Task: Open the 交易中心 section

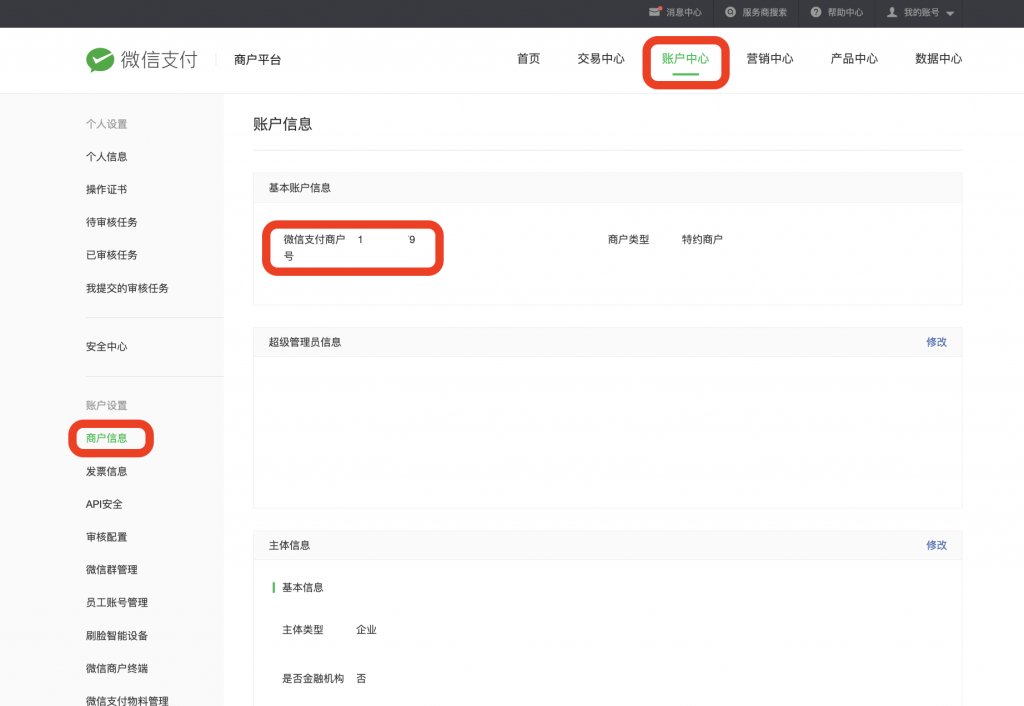Action: point(600,59)
